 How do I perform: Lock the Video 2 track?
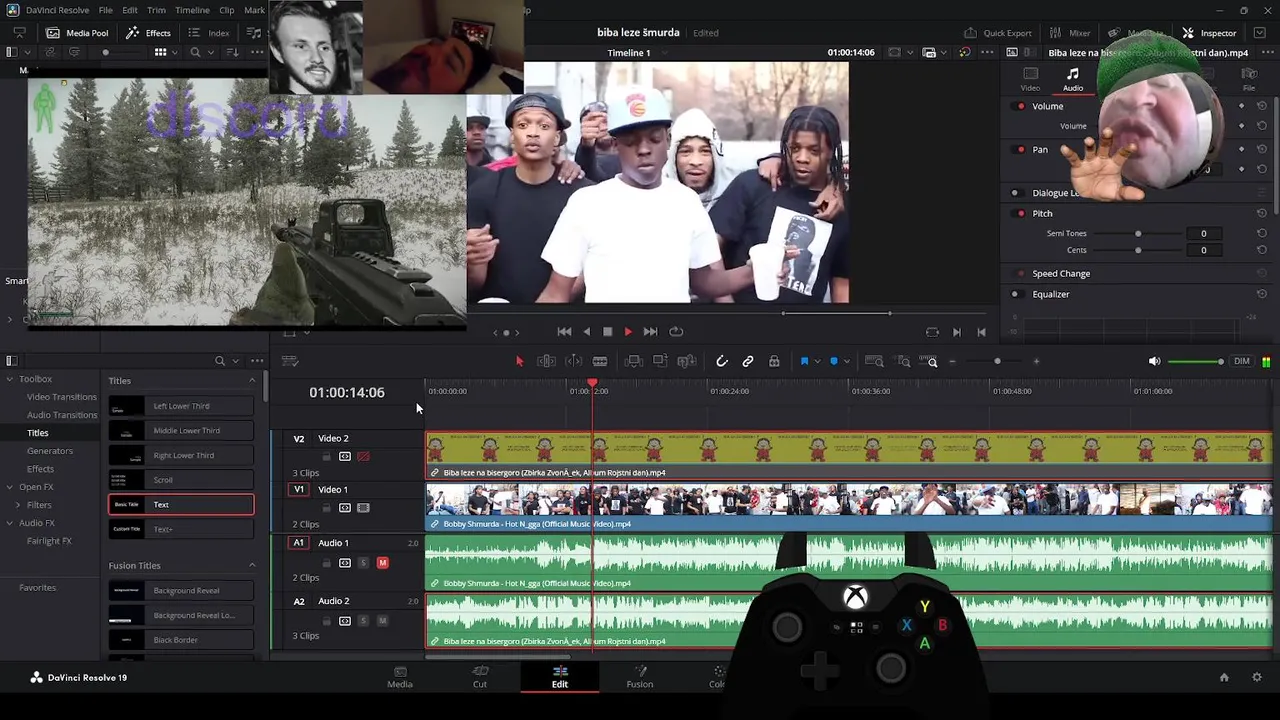click(x=326, y=456)
